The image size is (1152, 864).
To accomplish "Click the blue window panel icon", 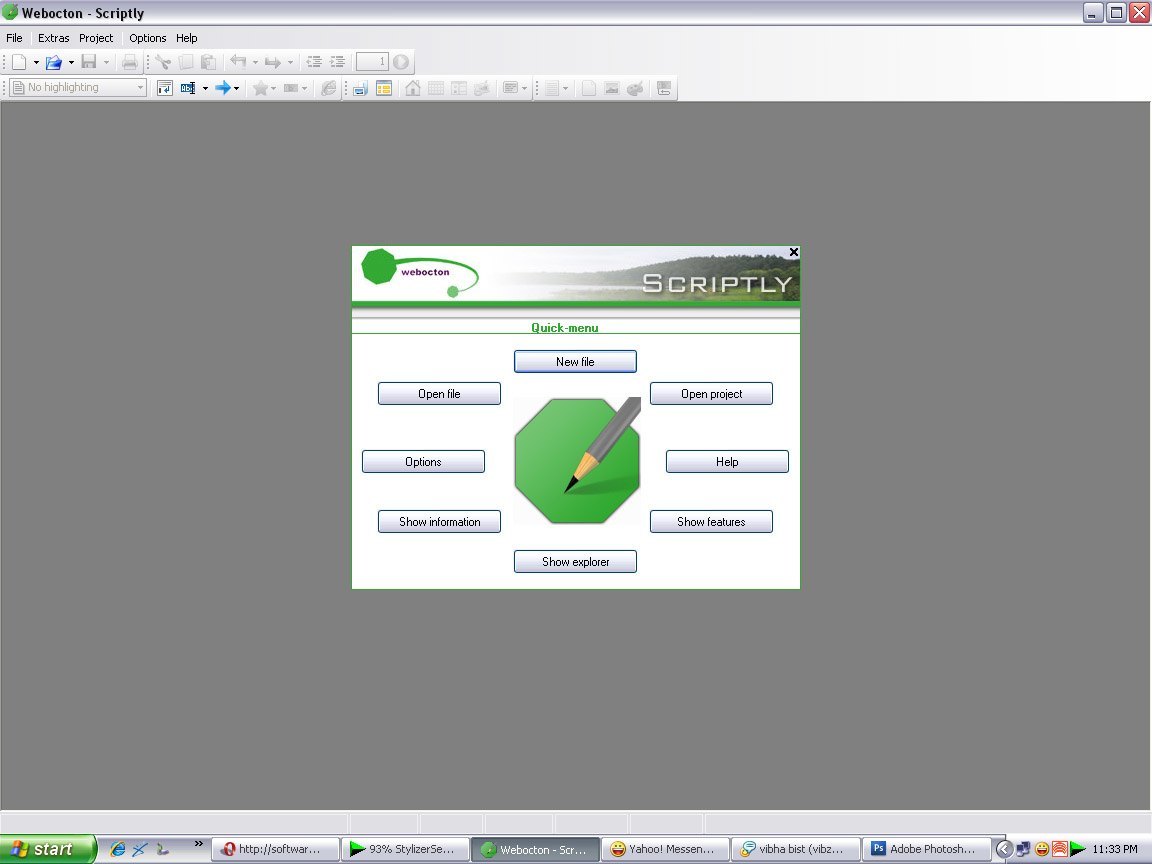I will tap(360, 88).
